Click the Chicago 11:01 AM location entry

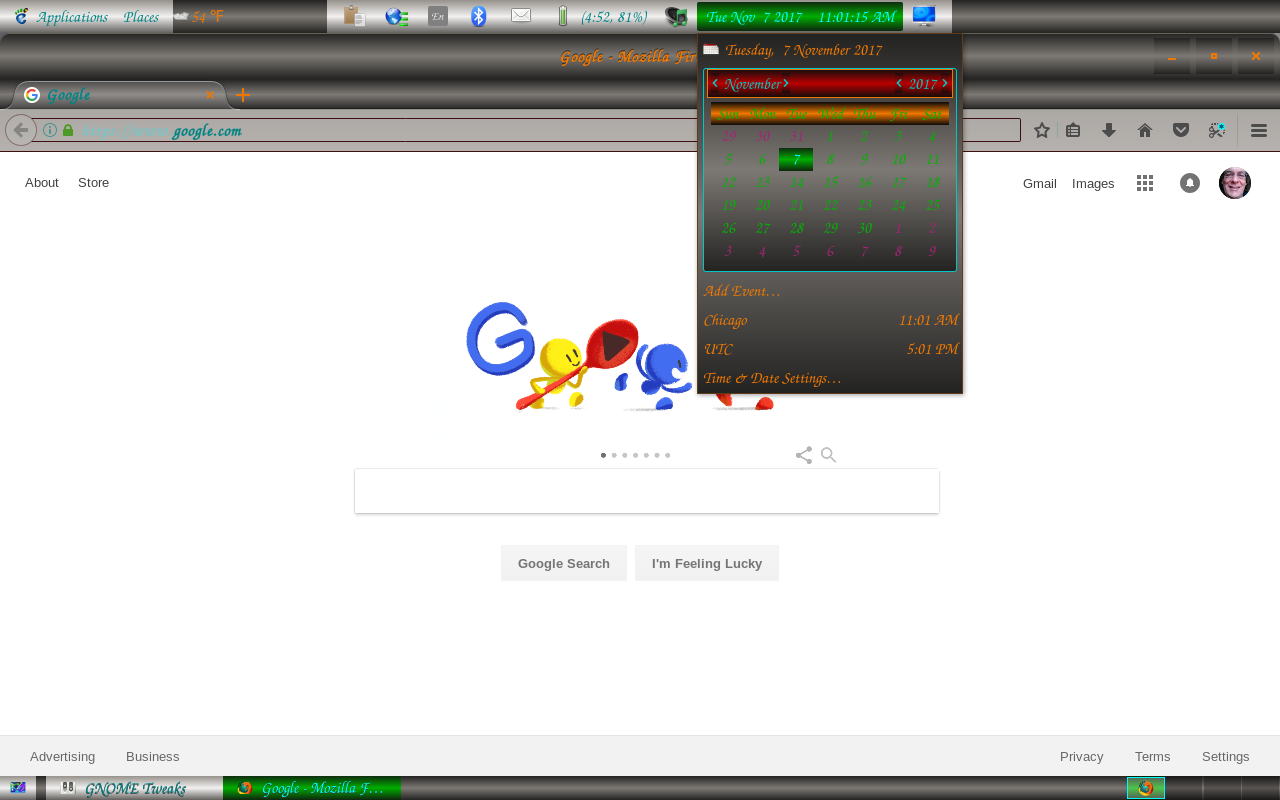point(830,320)
